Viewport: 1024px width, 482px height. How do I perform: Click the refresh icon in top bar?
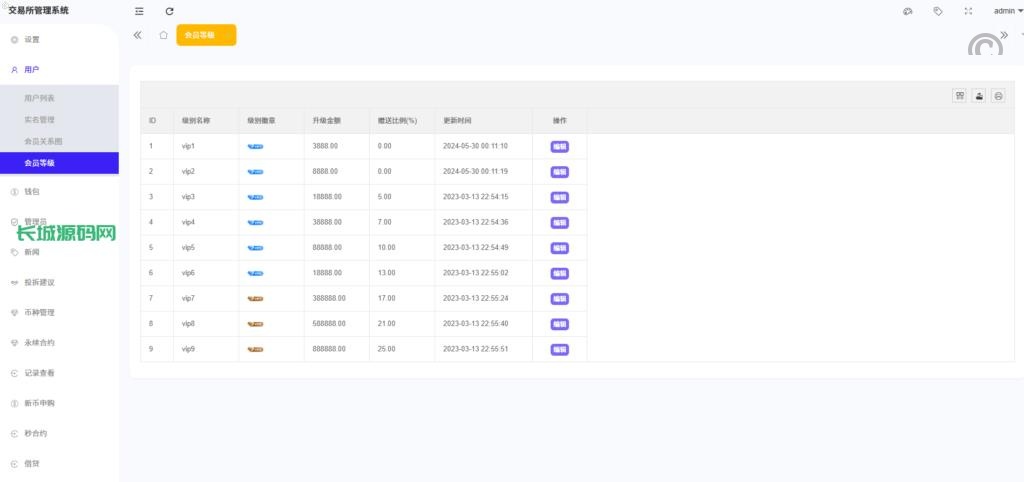coord(169,11)
